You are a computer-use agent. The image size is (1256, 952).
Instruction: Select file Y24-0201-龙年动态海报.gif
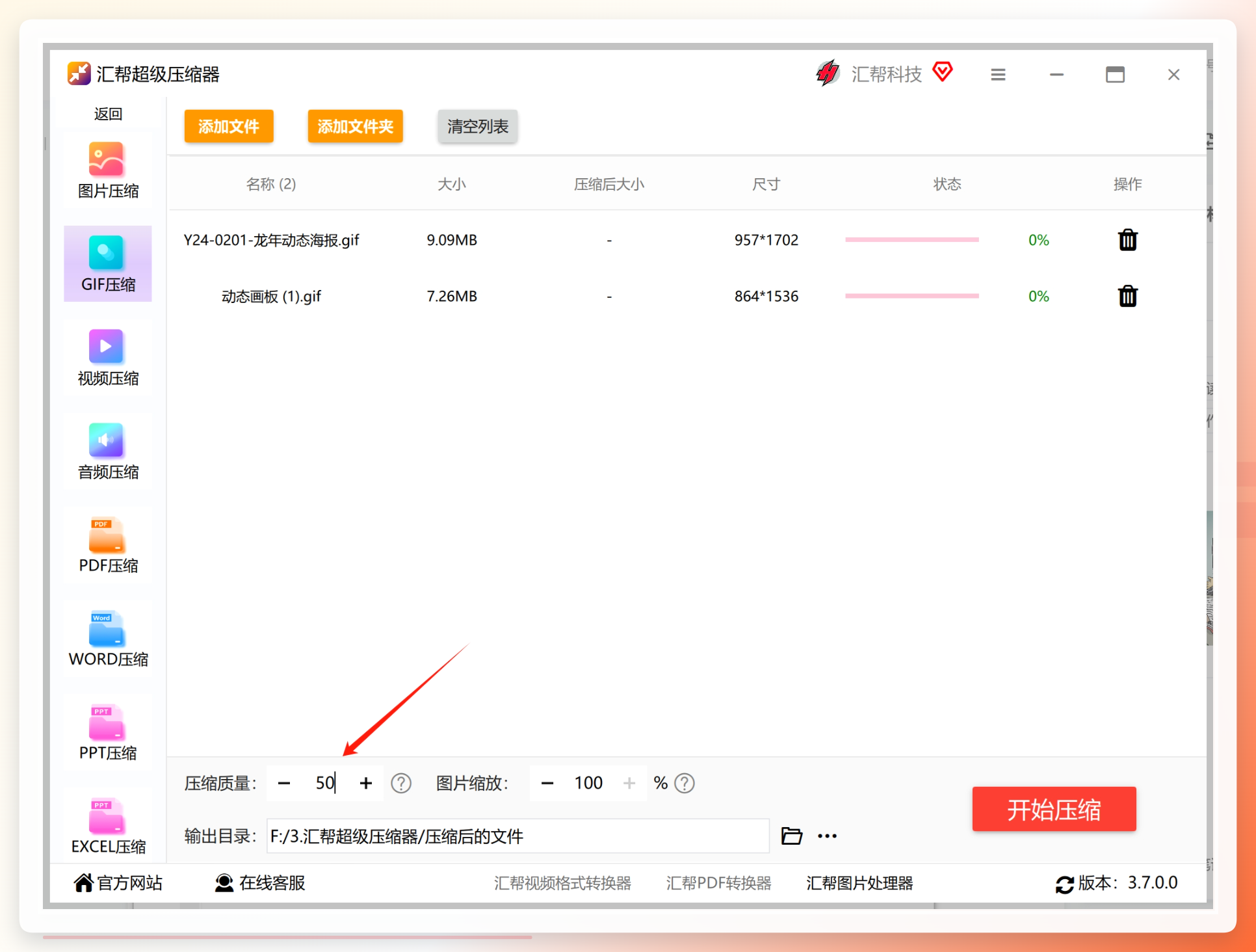(271, 240)
